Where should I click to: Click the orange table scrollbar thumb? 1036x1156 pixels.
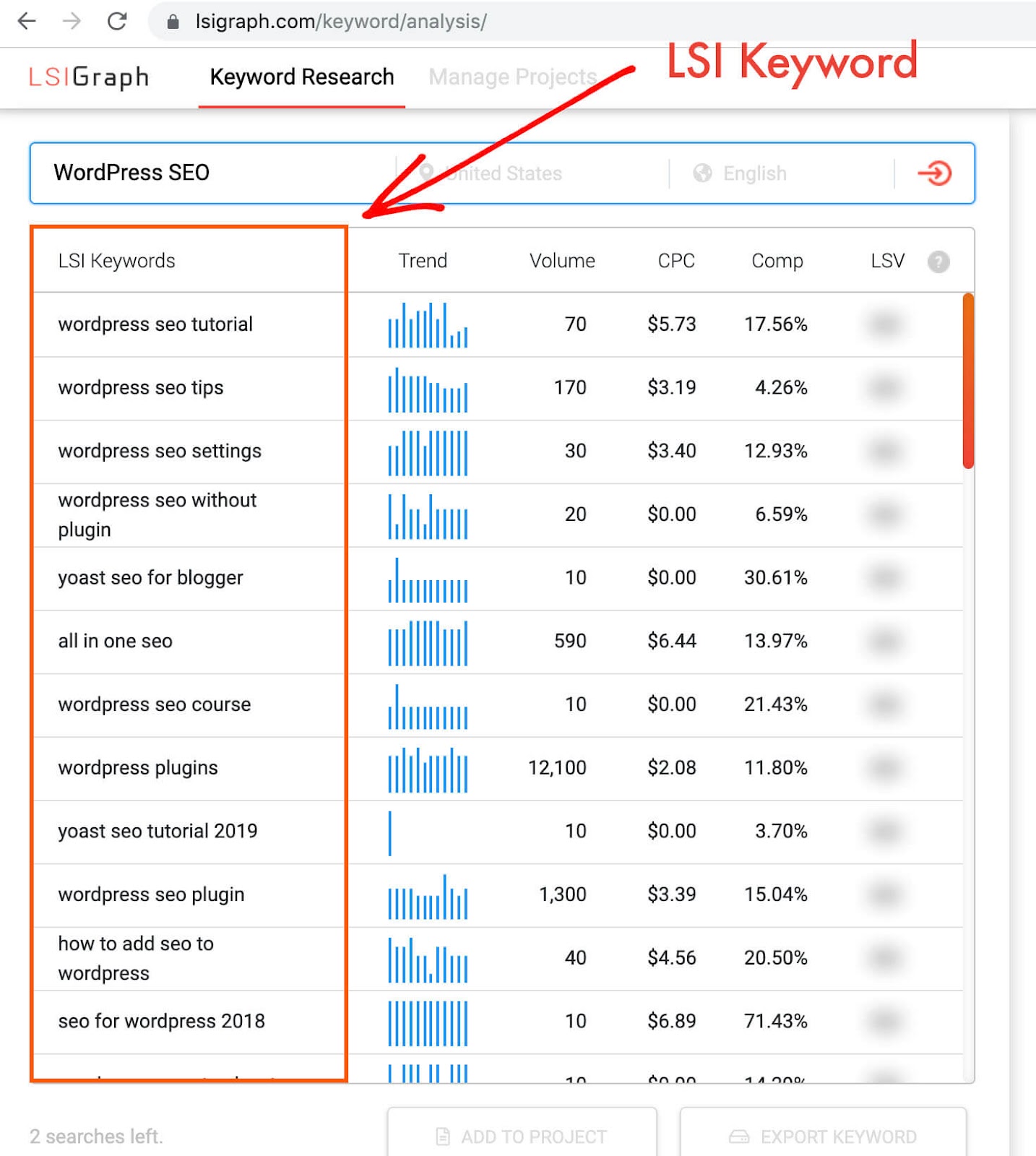click(x=968, y=381)
